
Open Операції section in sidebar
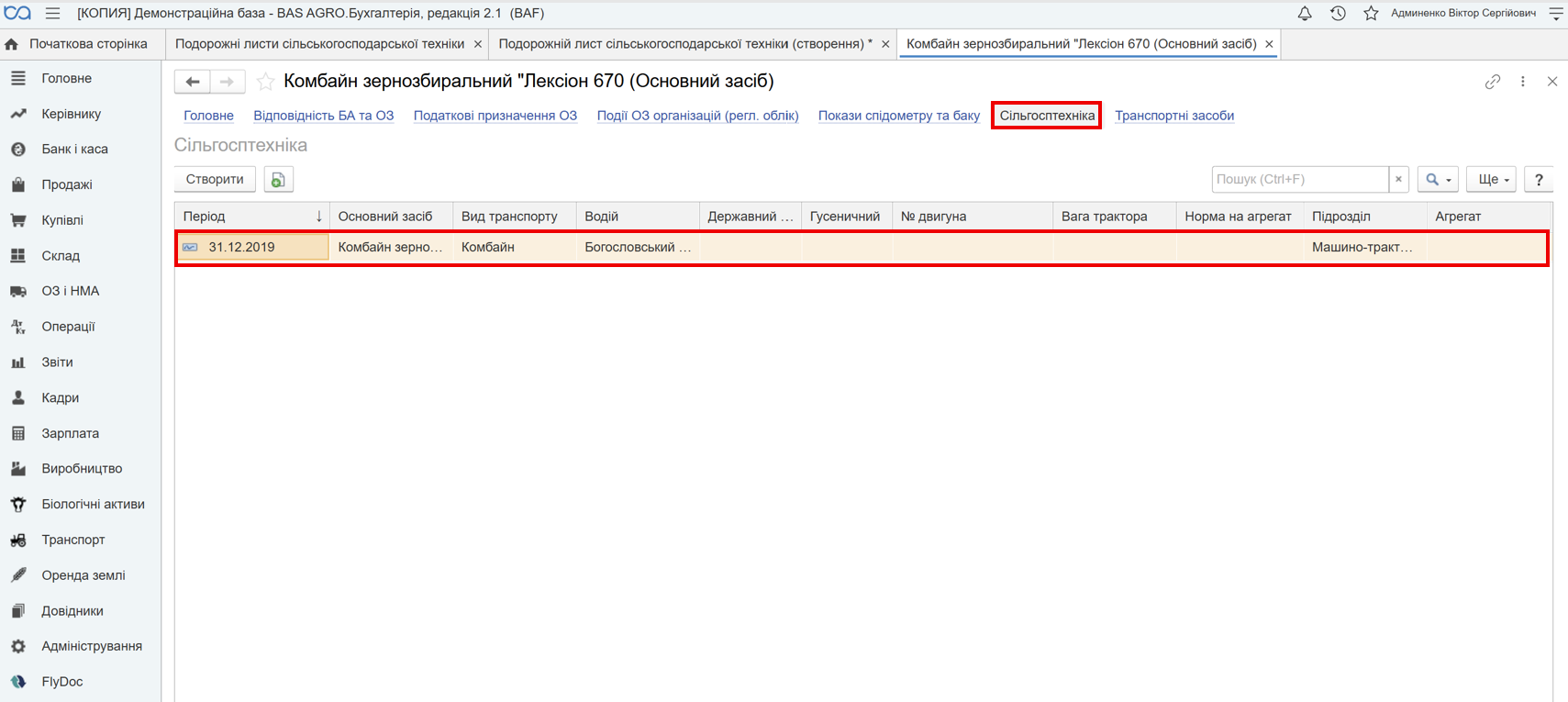coord(68,327)
